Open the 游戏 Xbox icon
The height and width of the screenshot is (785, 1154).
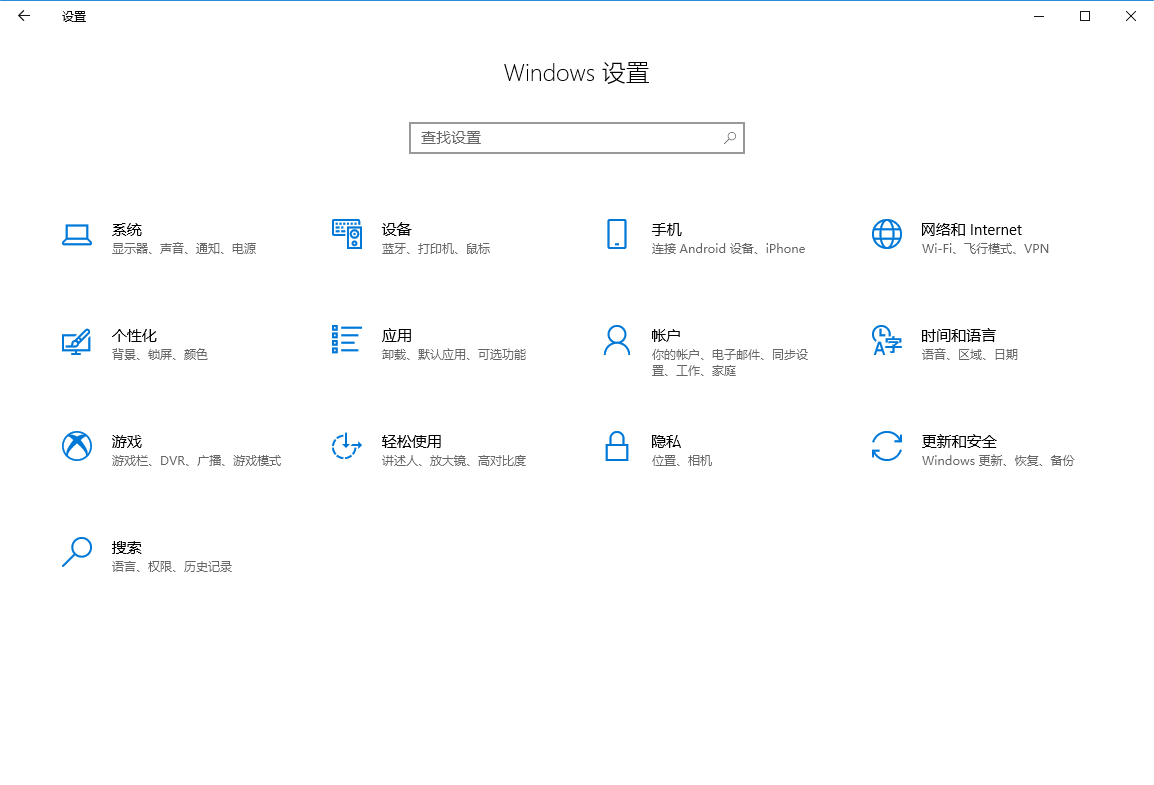[77, 446]
